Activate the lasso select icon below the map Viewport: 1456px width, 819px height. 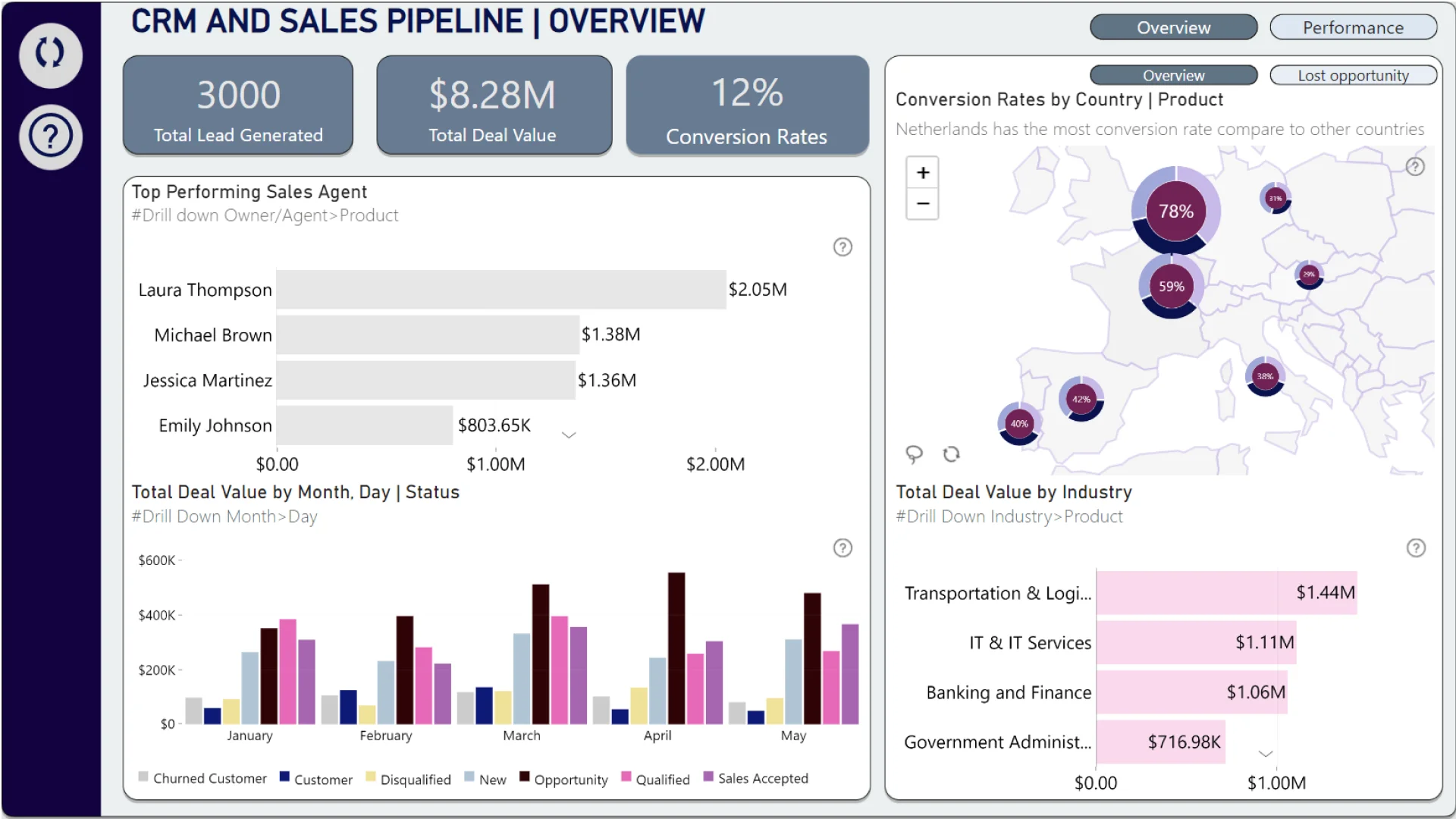(x=914, y=454)
